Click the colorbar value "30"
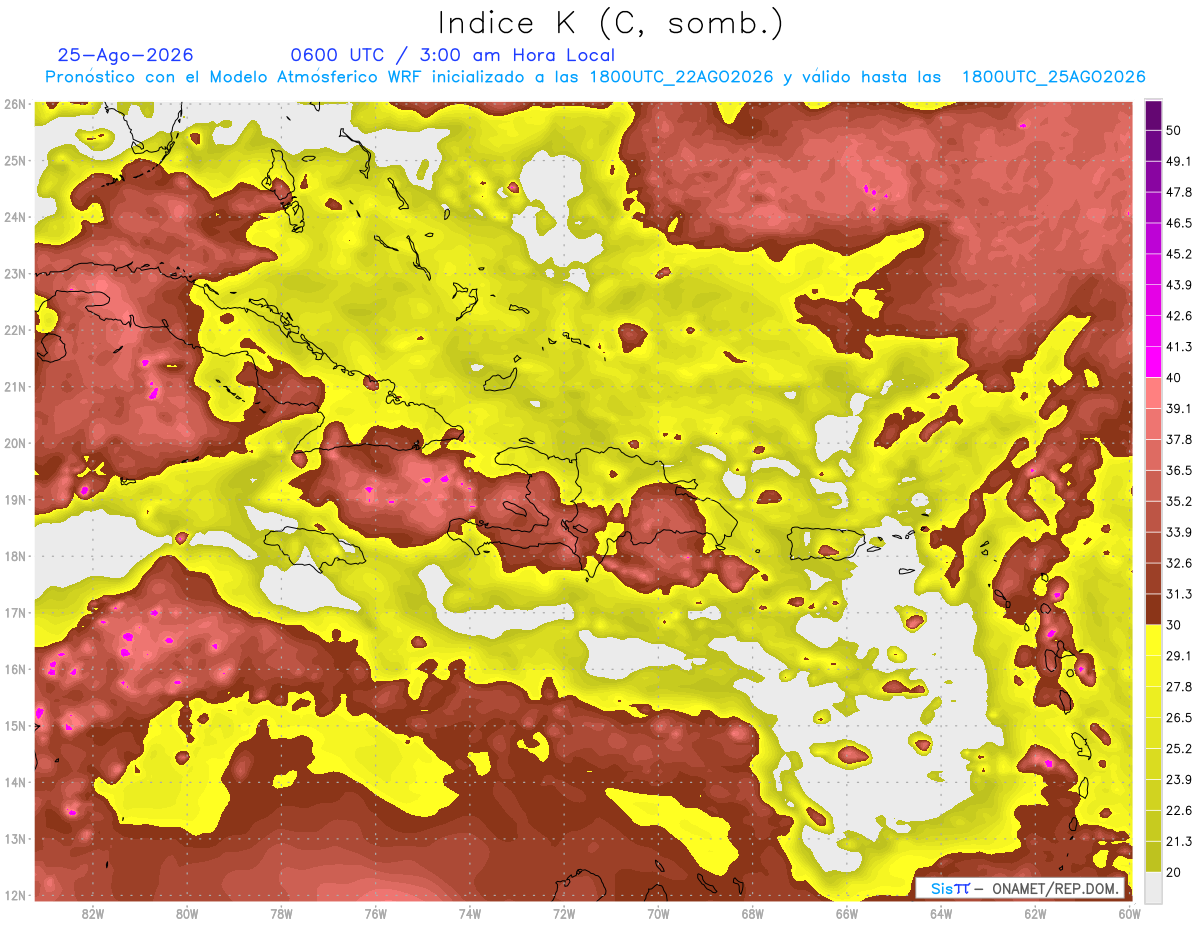Image resolution: width=1200 pixels, height=927 pixels. pyautogui.click(x=1174, y=625)
